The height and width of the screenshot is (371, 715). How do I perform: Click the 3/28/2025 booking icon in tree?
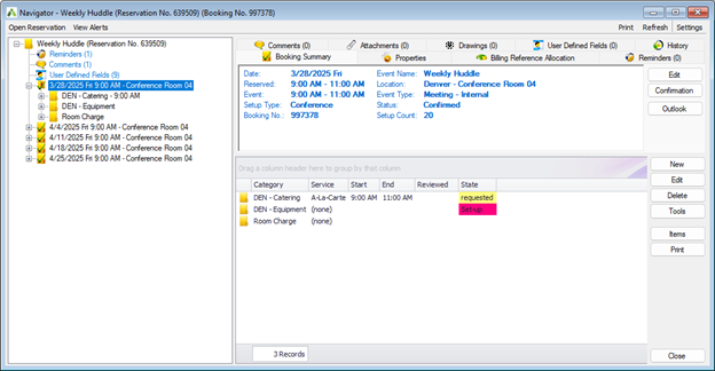[x=41, y=85]
